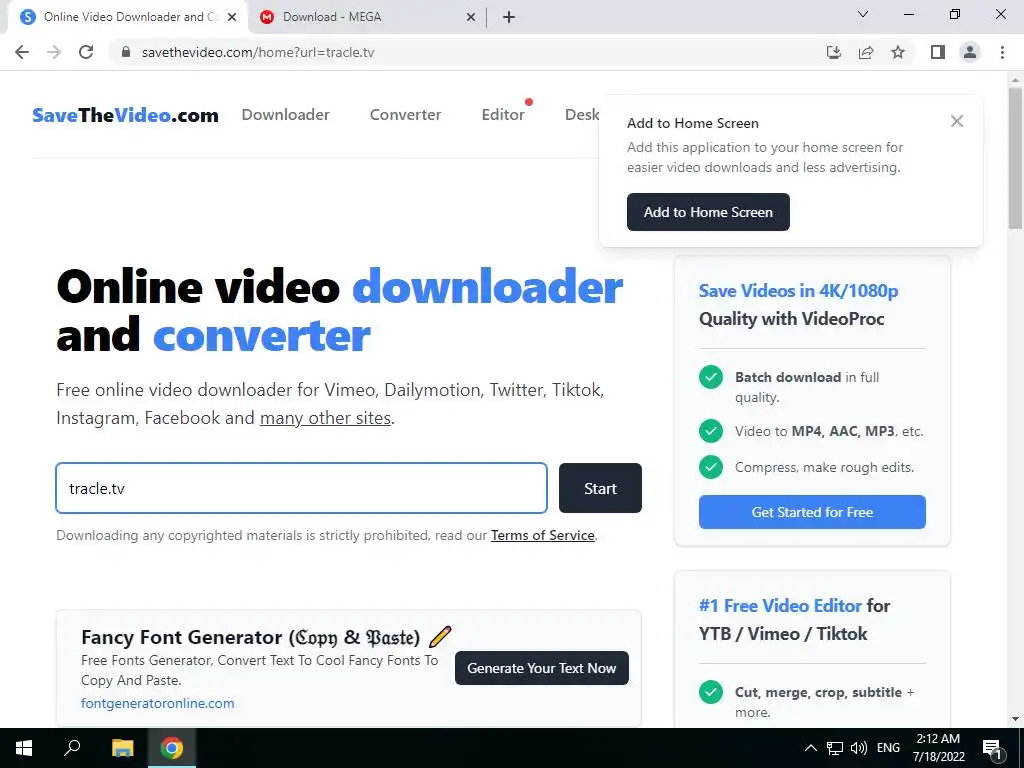This screenshot has height=768, width=1024.
Task: Expand the tab search chevron
Action: (x=863, y=14)
